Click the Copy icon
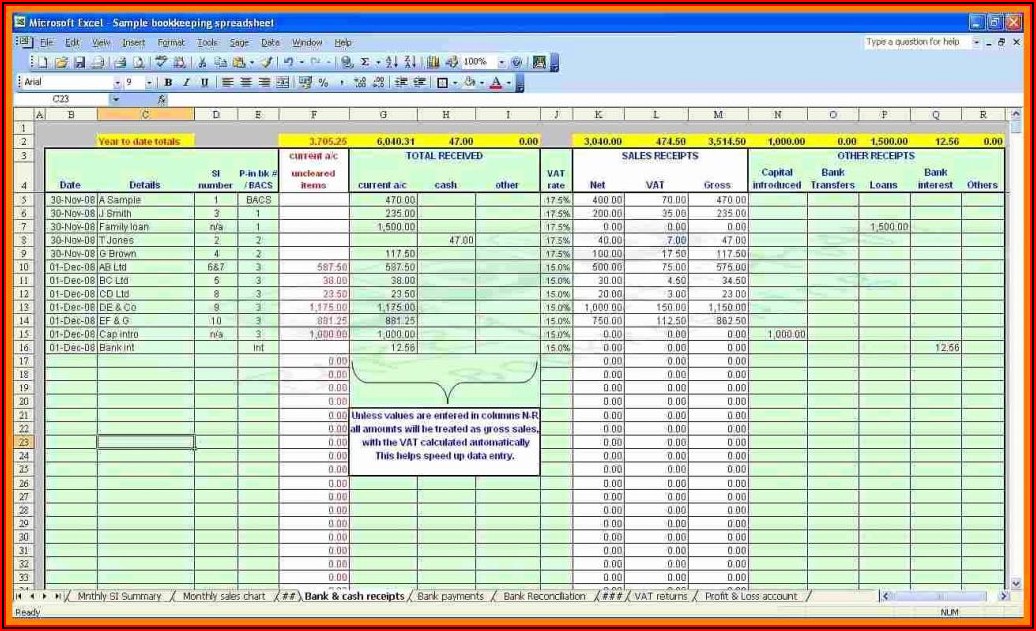This screenshot has width=1036, height=631. [x=221, y=63]
